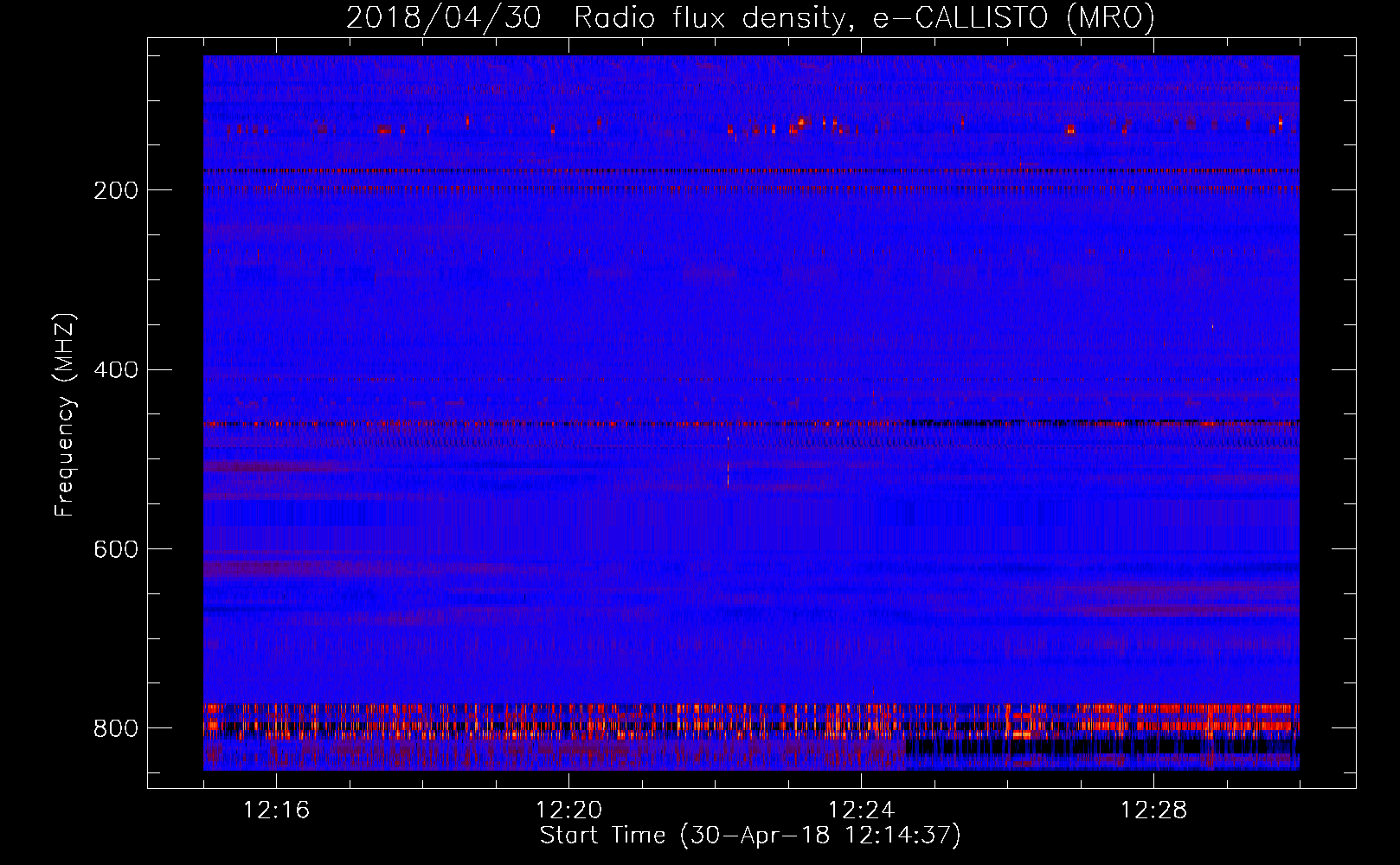This screenshot has width=1400, height=865.
Task: Click the 12:16 time tick label
Action: point(276,811)
